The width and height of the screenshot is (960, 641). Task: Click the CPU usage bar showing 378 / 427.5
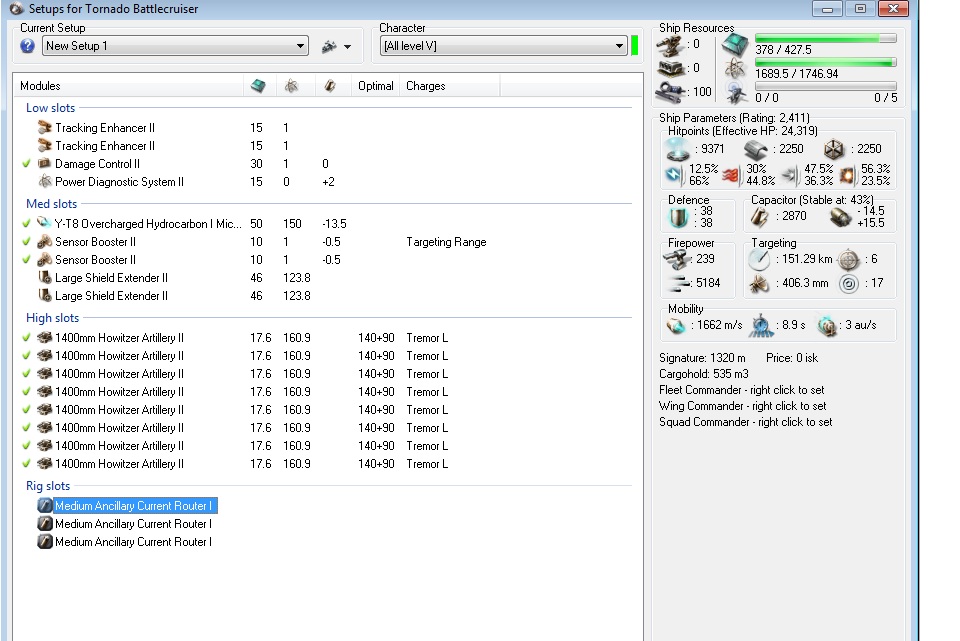tap(825, 38)
